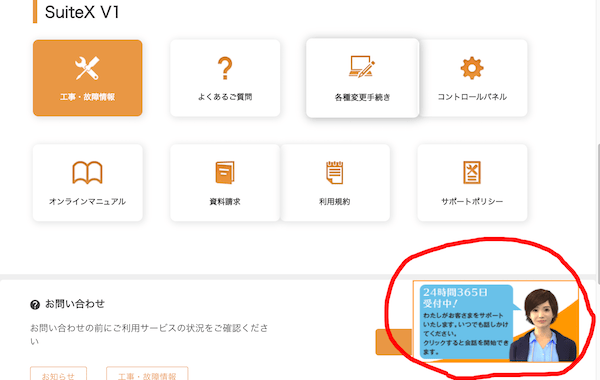This screenshot has height=380, width=600.
Task: Open the オンラインマニュアル book tile
Action: pyautogui.click(x=88, y=183)
